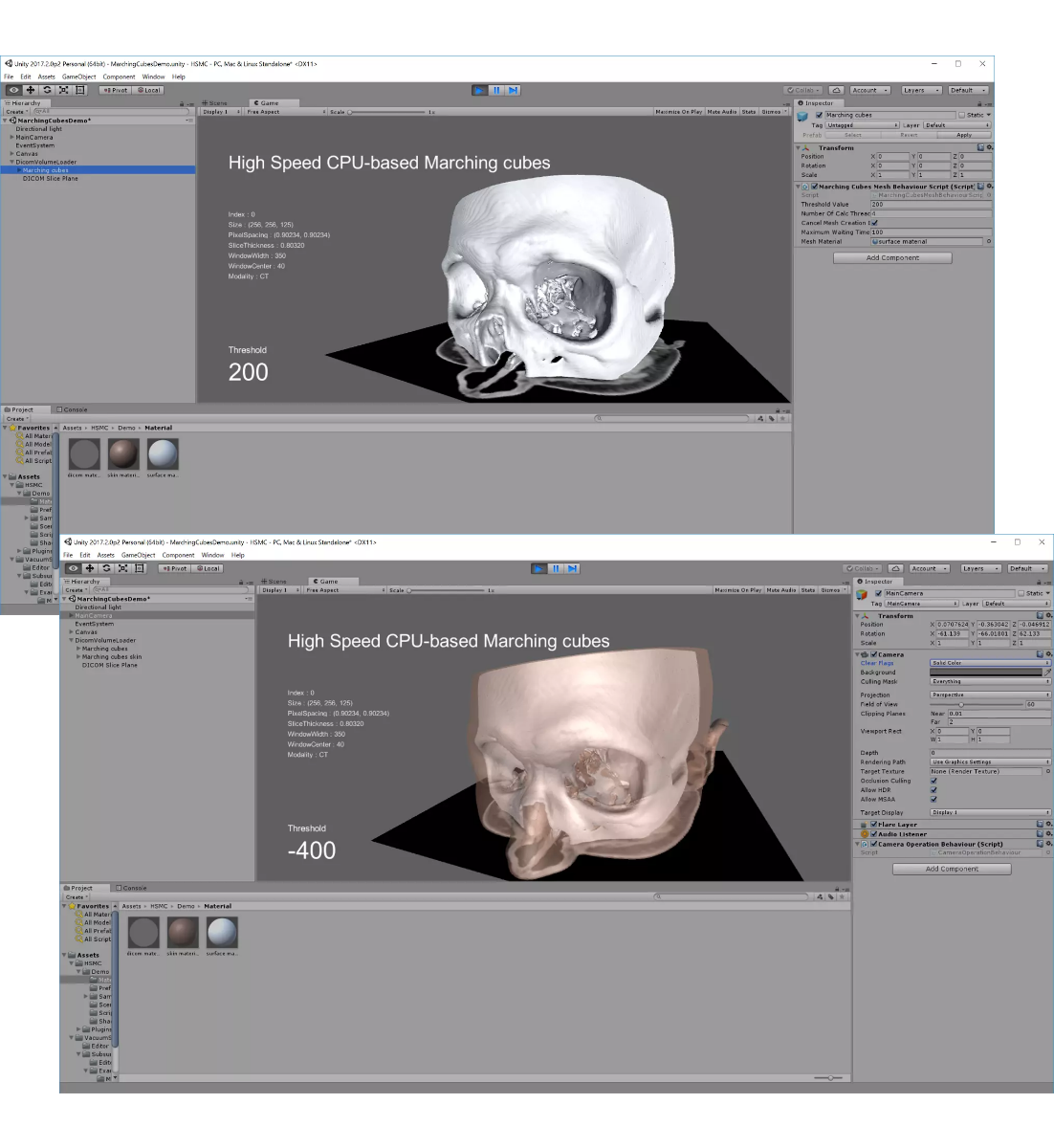Open the GameObject menu in upper window
Viewport: 1054px width, 1148px height.
(x=78, y=77)
